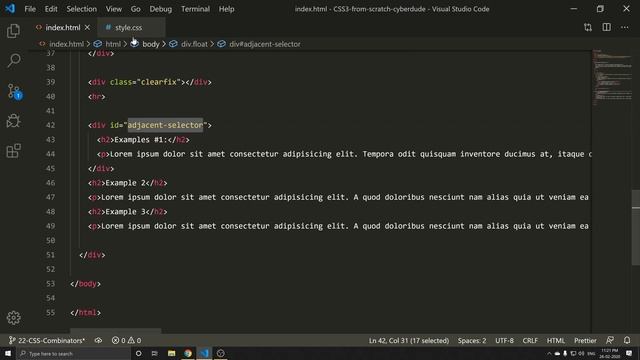Screen dimensions: 640x360
Task: Change end of line sequence CRLF
Action: pos(530,340)
